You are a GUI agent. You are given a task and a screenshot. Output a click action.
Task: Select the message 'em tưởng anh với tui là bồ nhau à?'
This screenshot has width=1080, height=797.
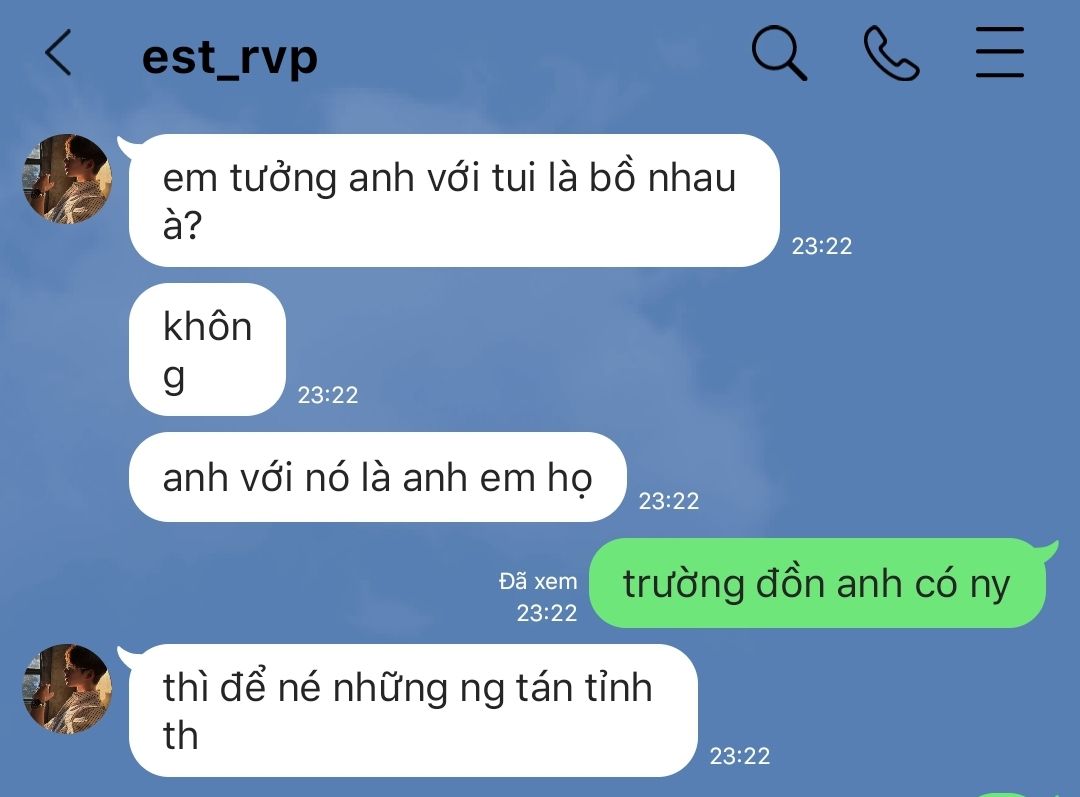[454, 200]
